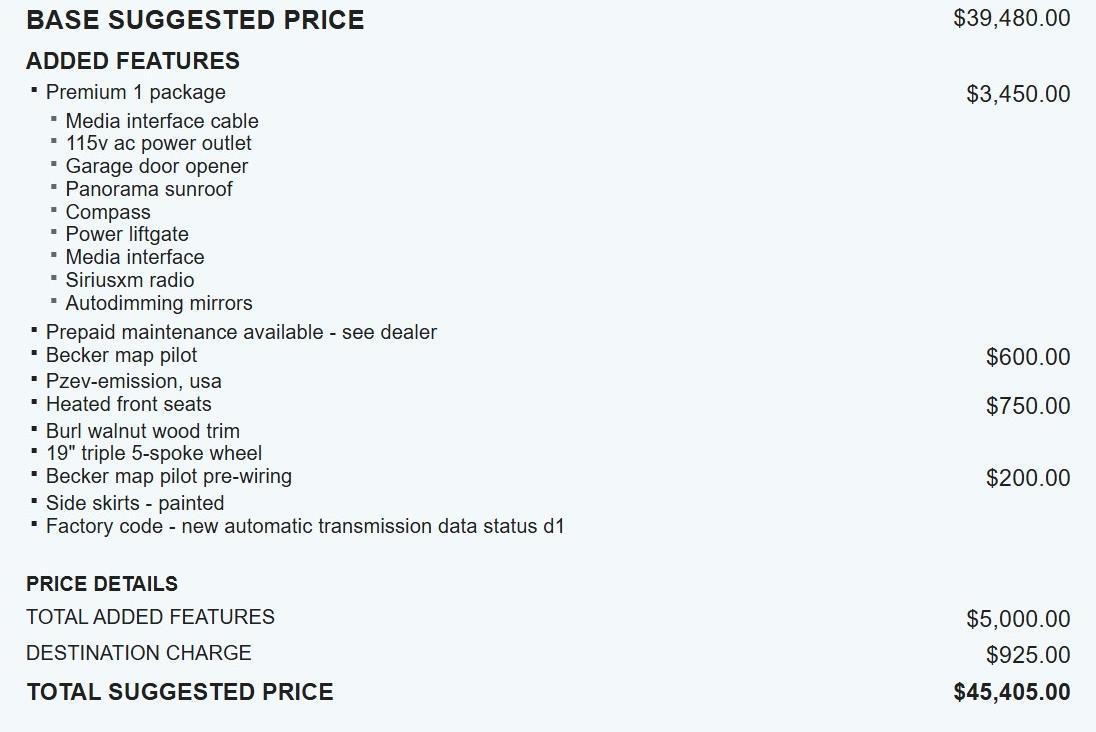The height and width of the screenshot is (732, 1096).
Task: Click the $45,405.00 total suggested price
Action: click(1011, 692)
